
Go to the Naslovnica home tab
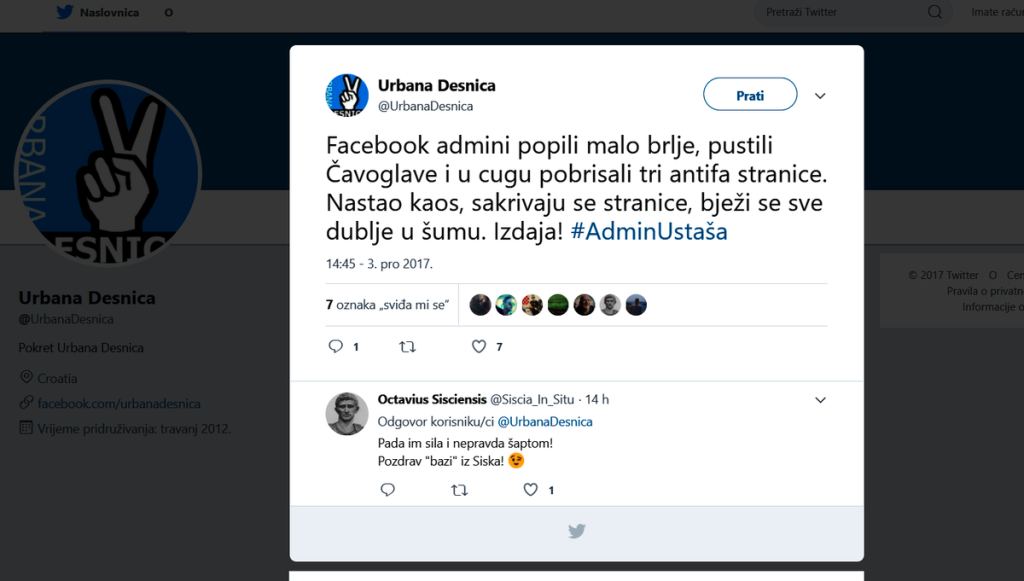pyautogui.click(x=98, y=13)
